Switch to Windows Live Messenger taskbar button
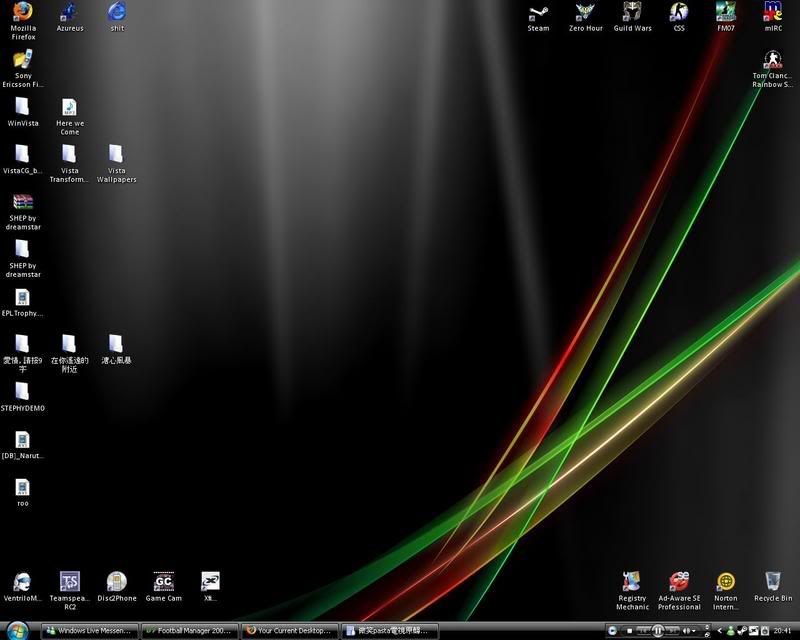This screenshot has height=640, width=800. (x=89, y=631)
